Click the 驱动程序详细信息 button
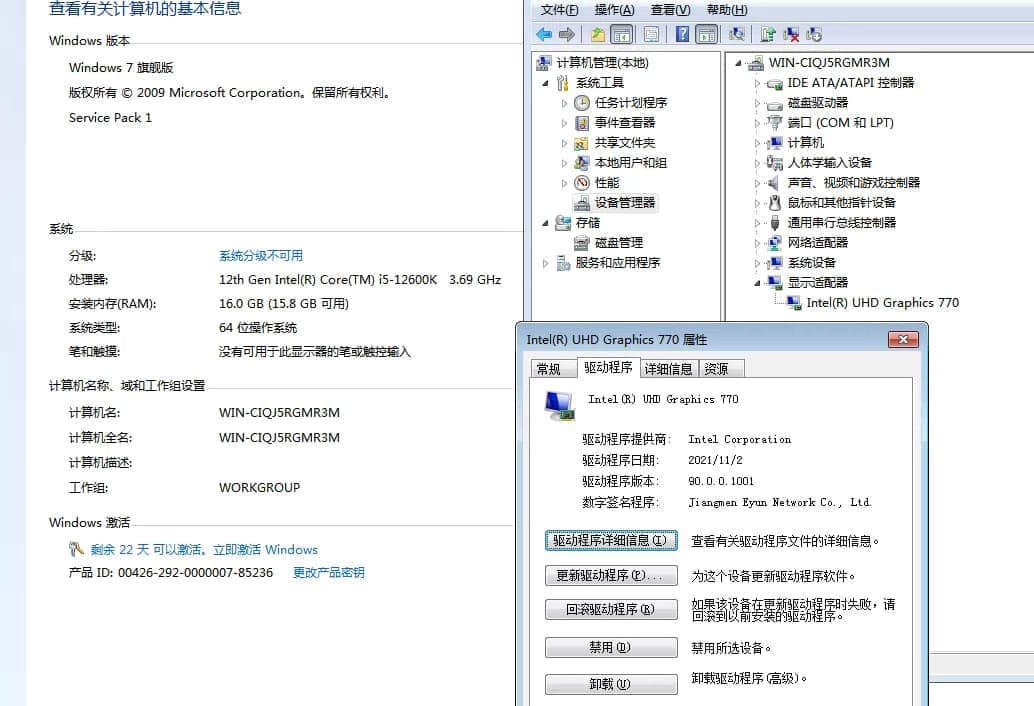Viewport: 1034px width, 706px height. pos(610,539)
